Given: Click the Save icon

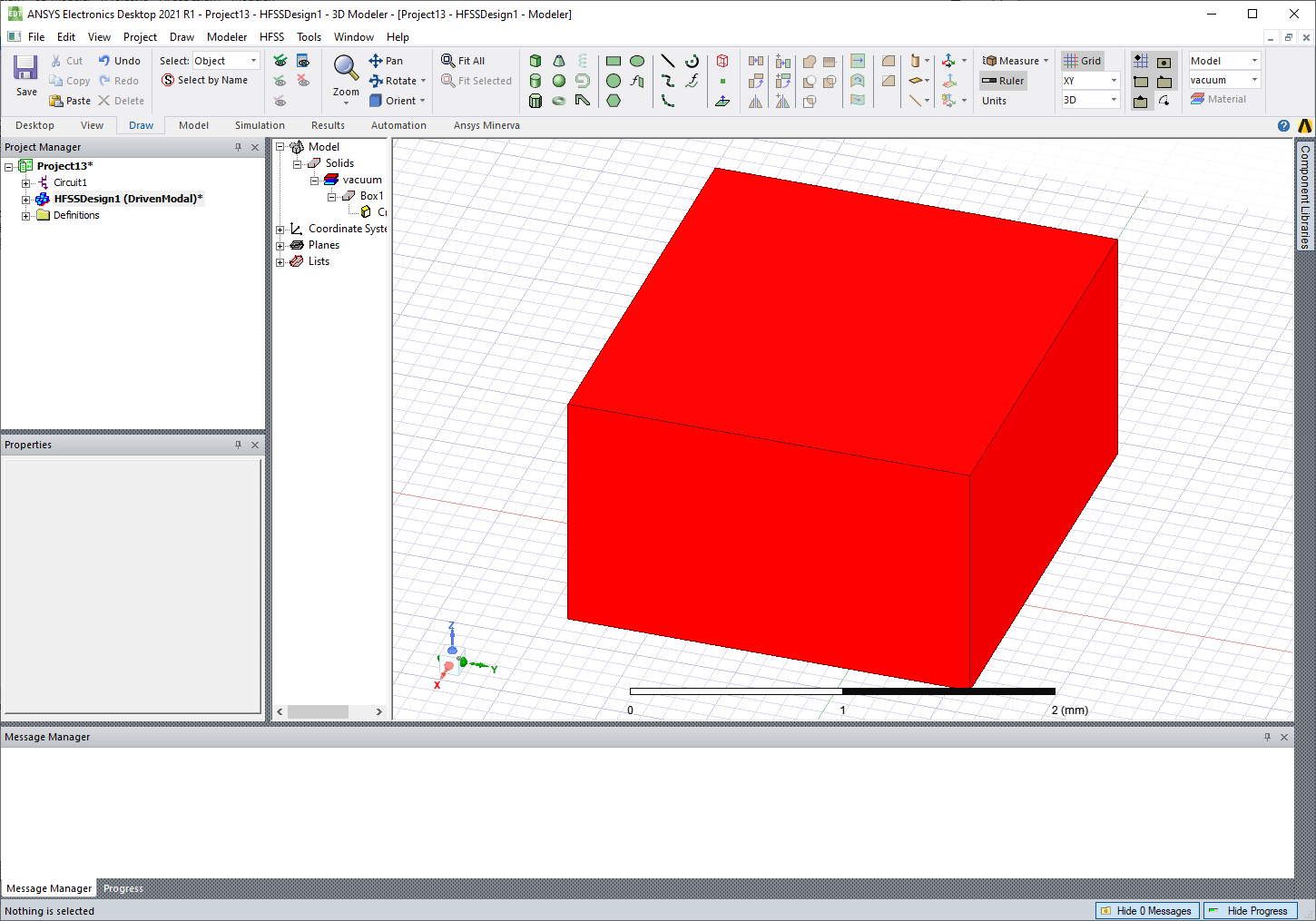Looking at the screenshot, I should point(25,75).
